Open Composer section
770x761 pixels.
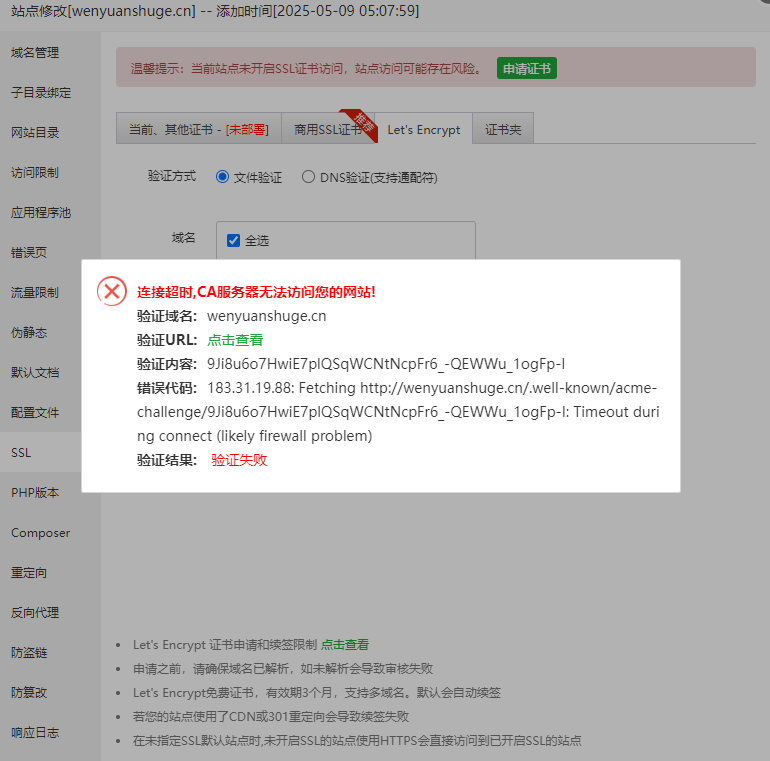coord(40,533)
